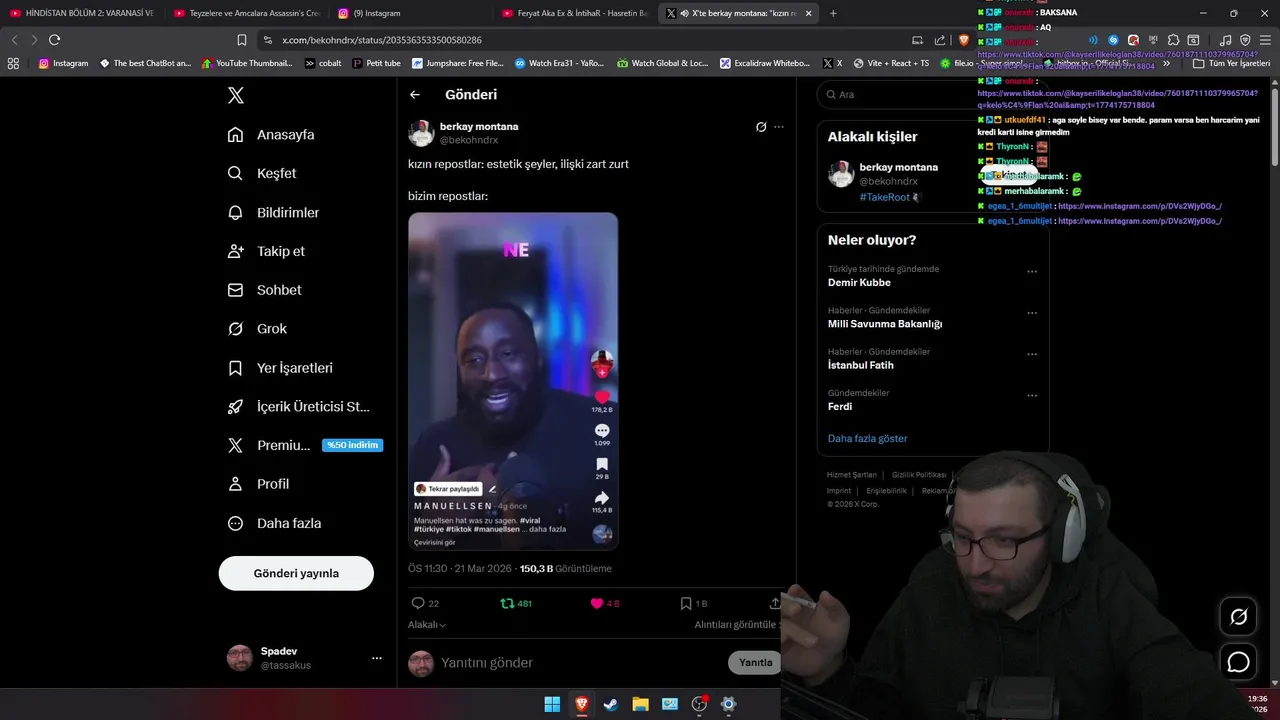The width and height of the screenshot is (1280, 720).
Task: Open berkay montana post author avatar
Action: (421, 133)
